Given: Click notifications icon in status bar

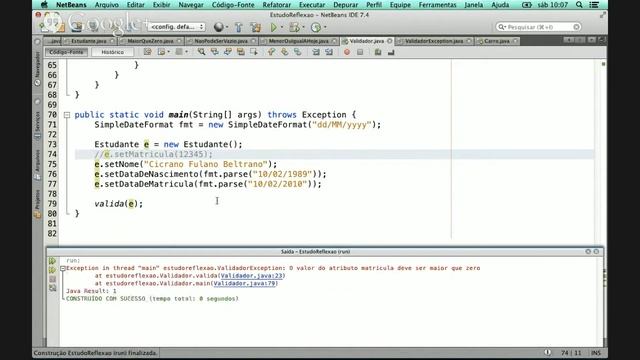Looking at the screenshot, I should click(x=547, y=353).
